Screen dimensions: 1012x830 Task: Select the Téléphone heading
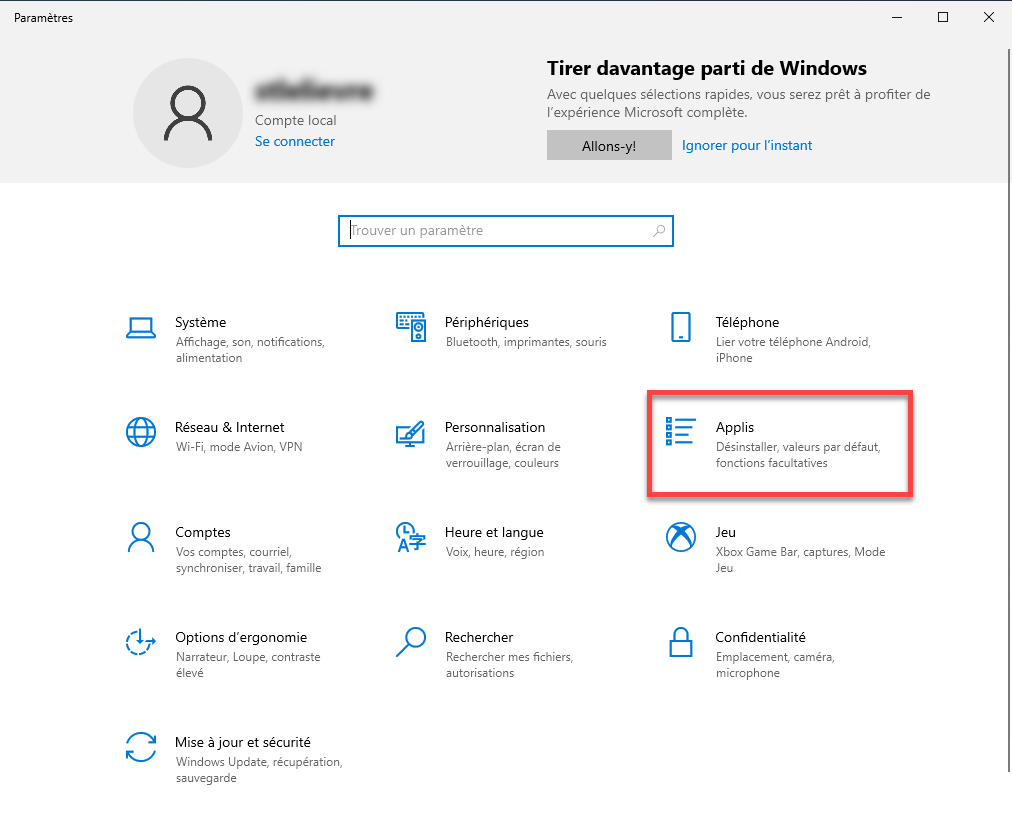(x=747, y=322)
